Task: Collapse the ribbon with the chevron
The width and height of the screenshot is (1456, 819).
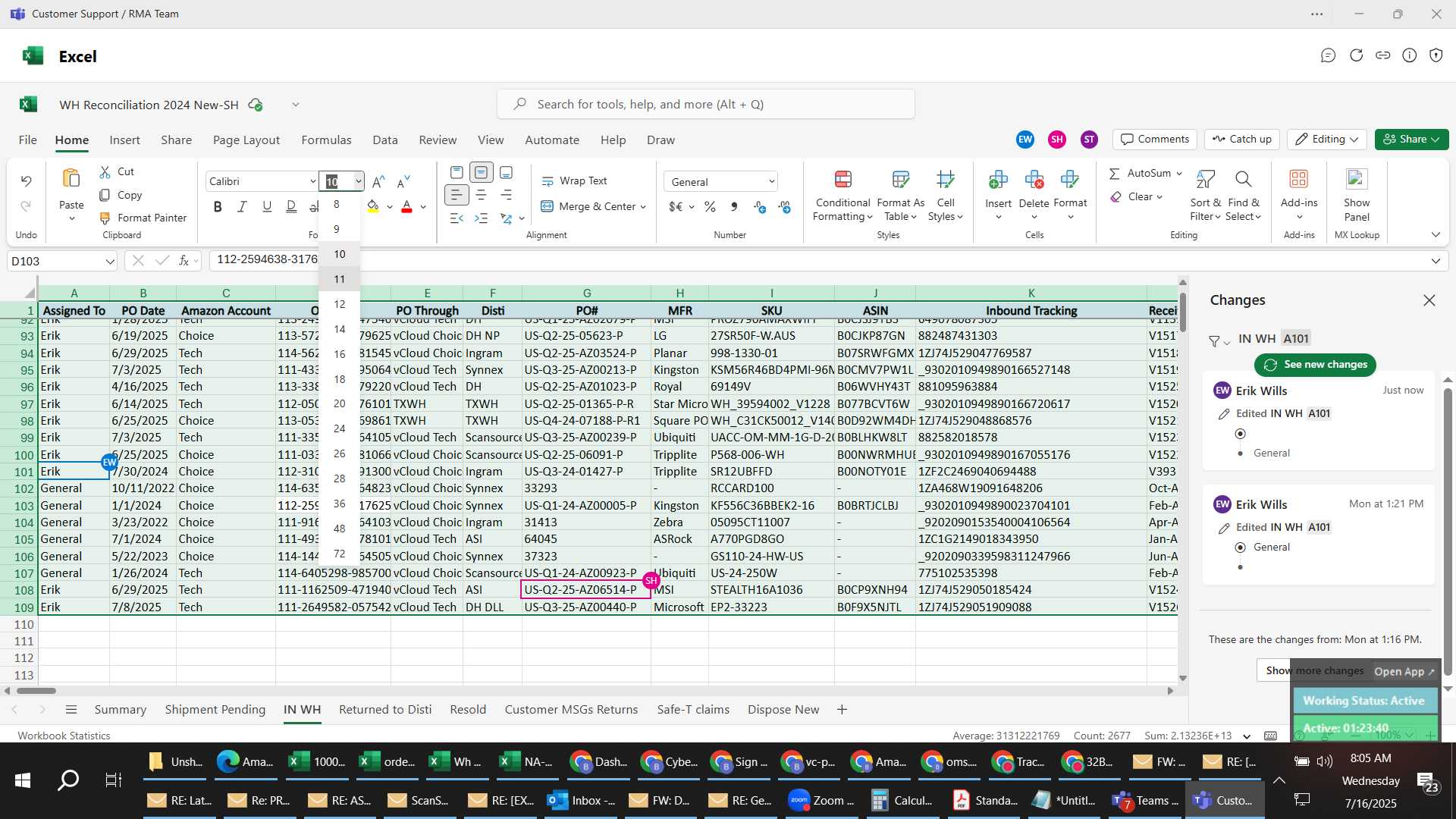Action: [1436, 235]
